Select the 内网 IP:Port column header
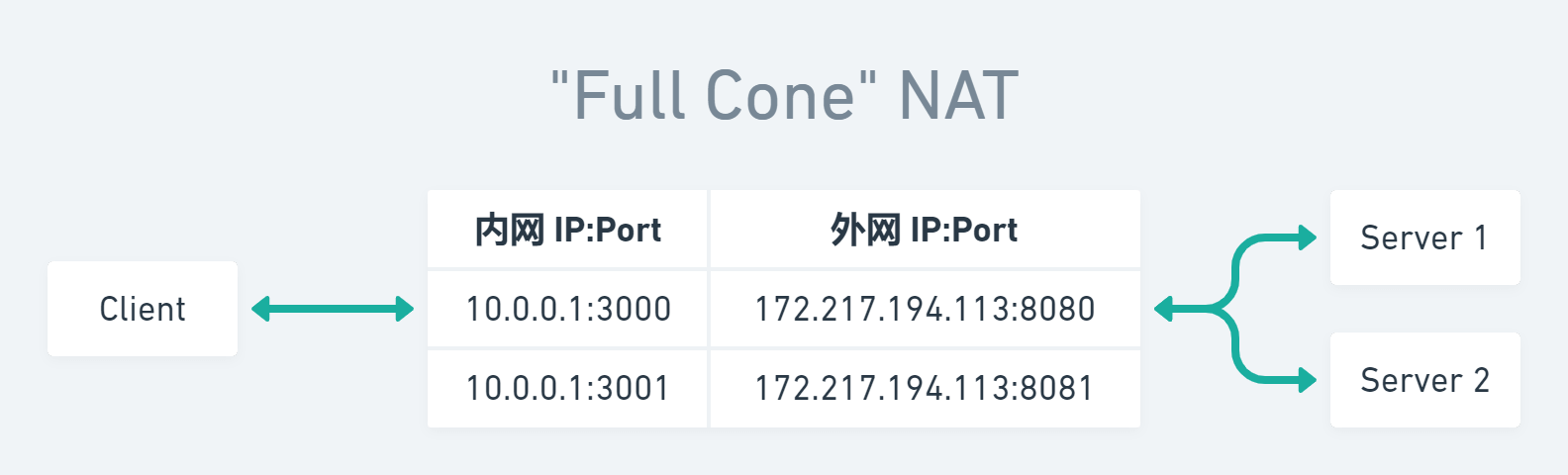The image size is (1568, 475). click(x=567, y=230)
